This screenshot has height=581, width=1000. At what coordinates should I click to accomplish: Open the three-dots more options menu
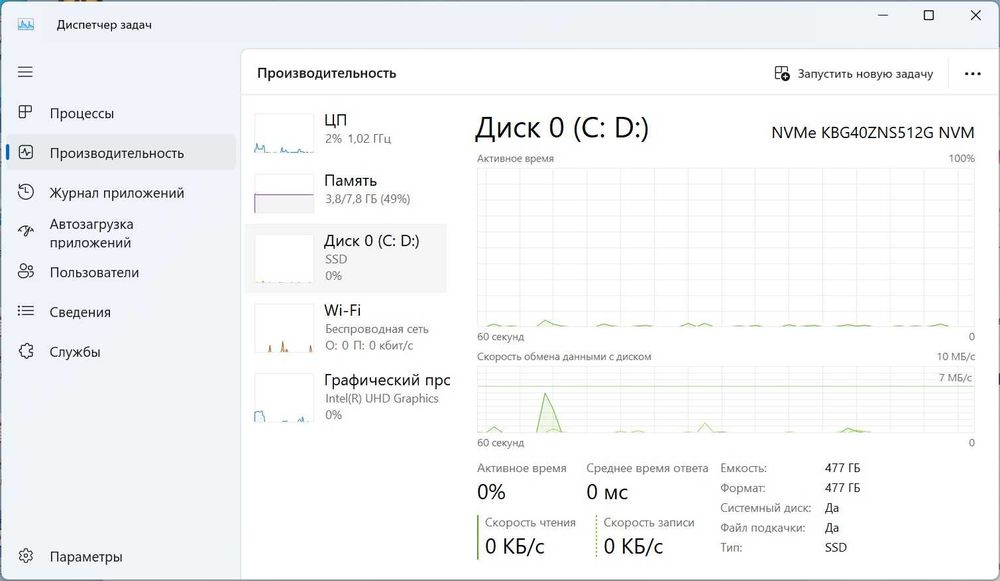pyautogui.click(x=972, y=74)
